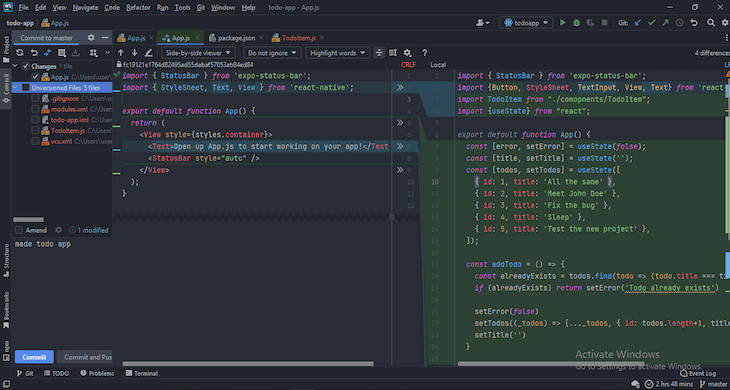Click the changelist magnifier icon

pos(61,53)
